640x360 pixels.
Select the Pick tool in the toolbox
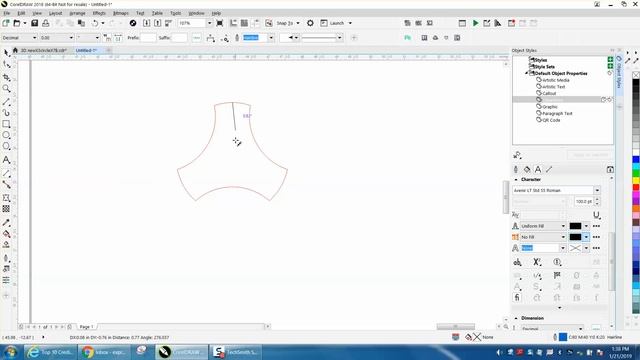click(7, 53)
